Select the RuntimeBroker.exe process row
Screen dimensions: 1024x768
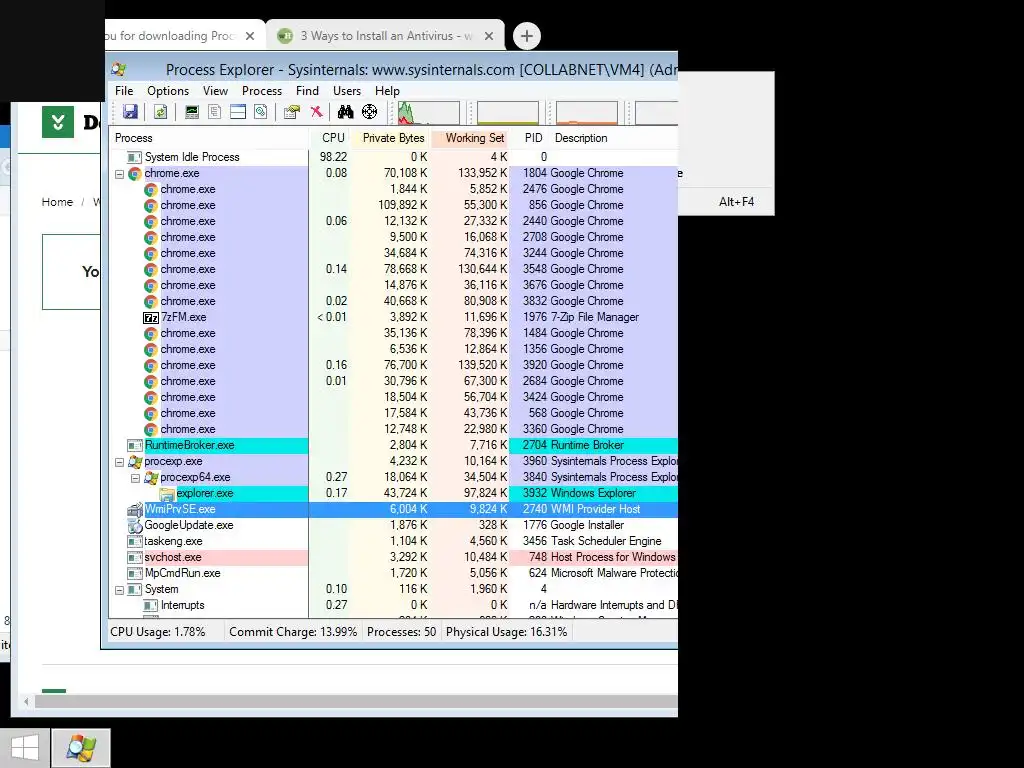click(394, 445)
